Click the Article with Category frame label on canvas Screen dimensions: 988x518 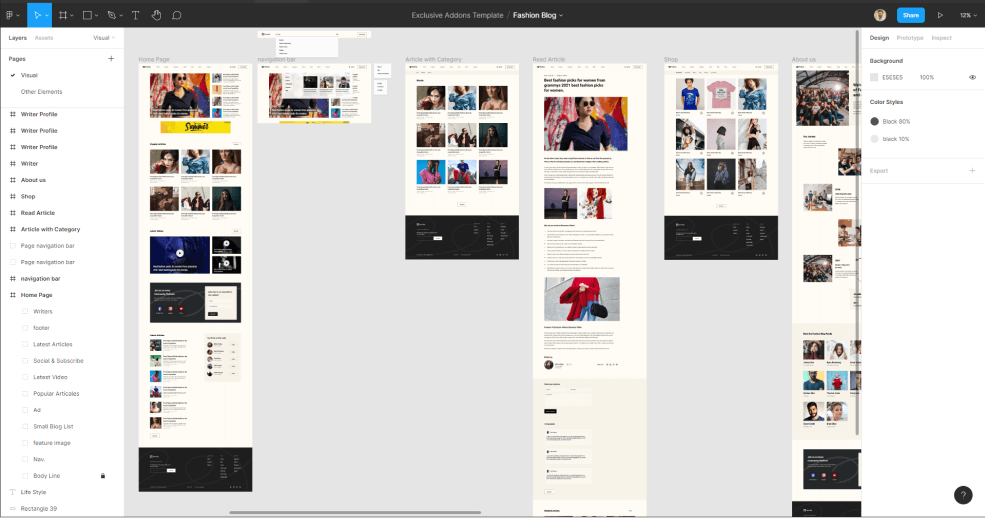point(434,60)
